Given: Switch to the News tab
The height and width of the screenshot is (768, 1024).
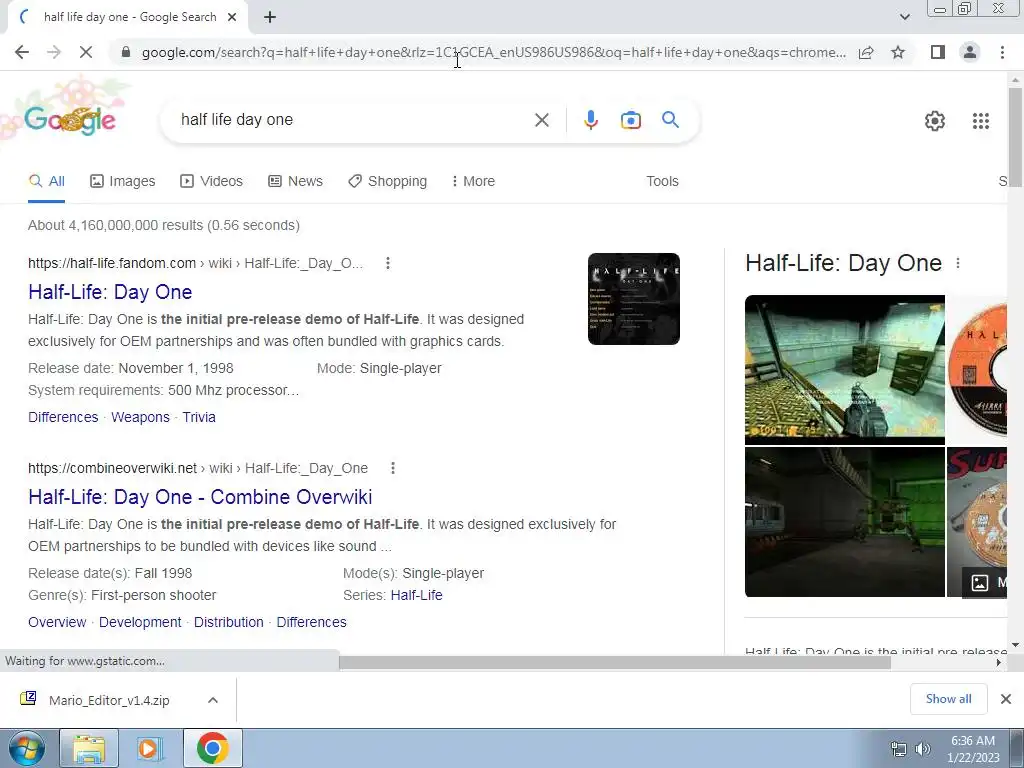Looking at the screenshot, I should pos(296,182).
